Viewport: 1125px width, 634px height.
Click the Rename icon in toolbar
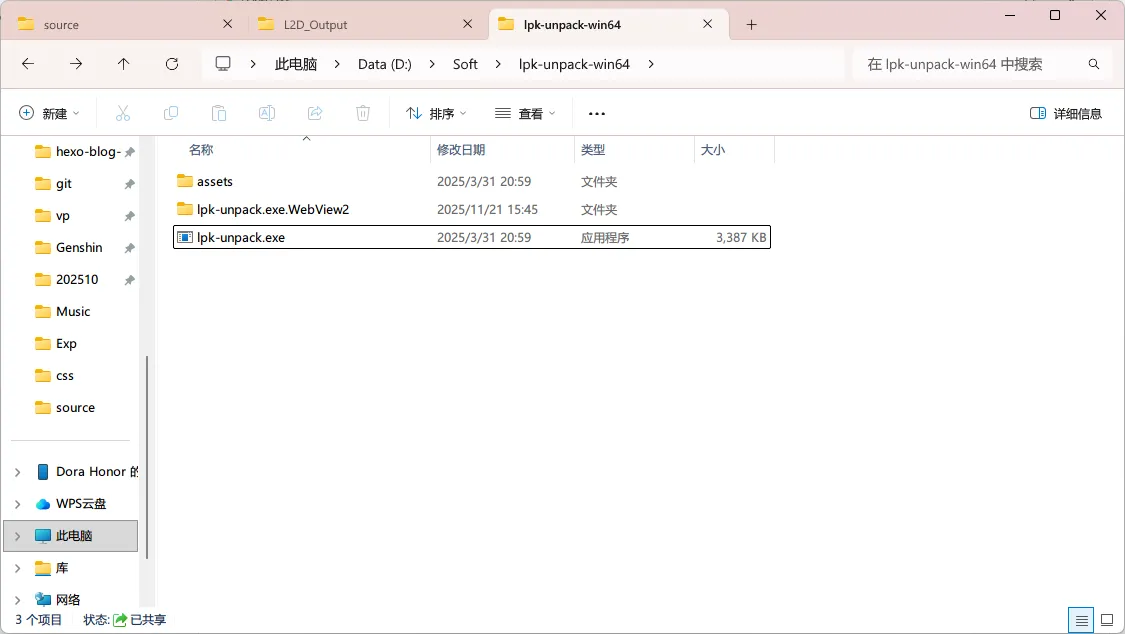coord(267,113)
